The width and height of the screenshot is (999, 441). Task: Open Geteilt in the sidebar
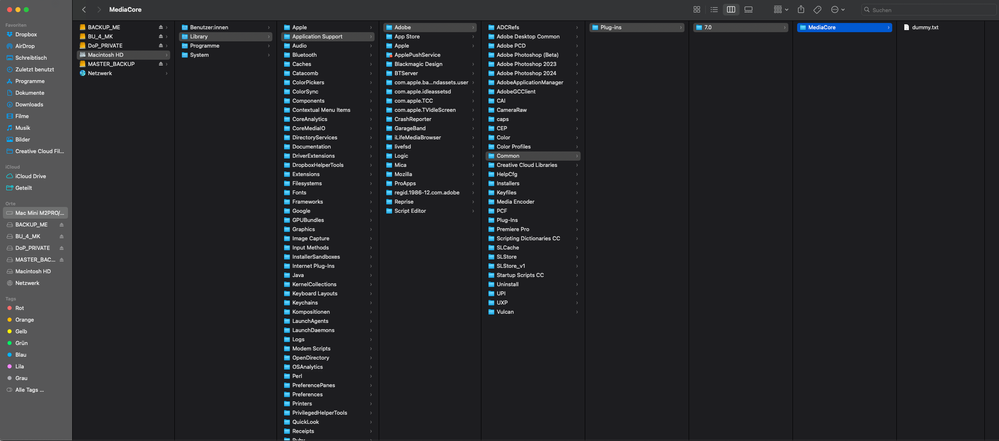[24, 187]
